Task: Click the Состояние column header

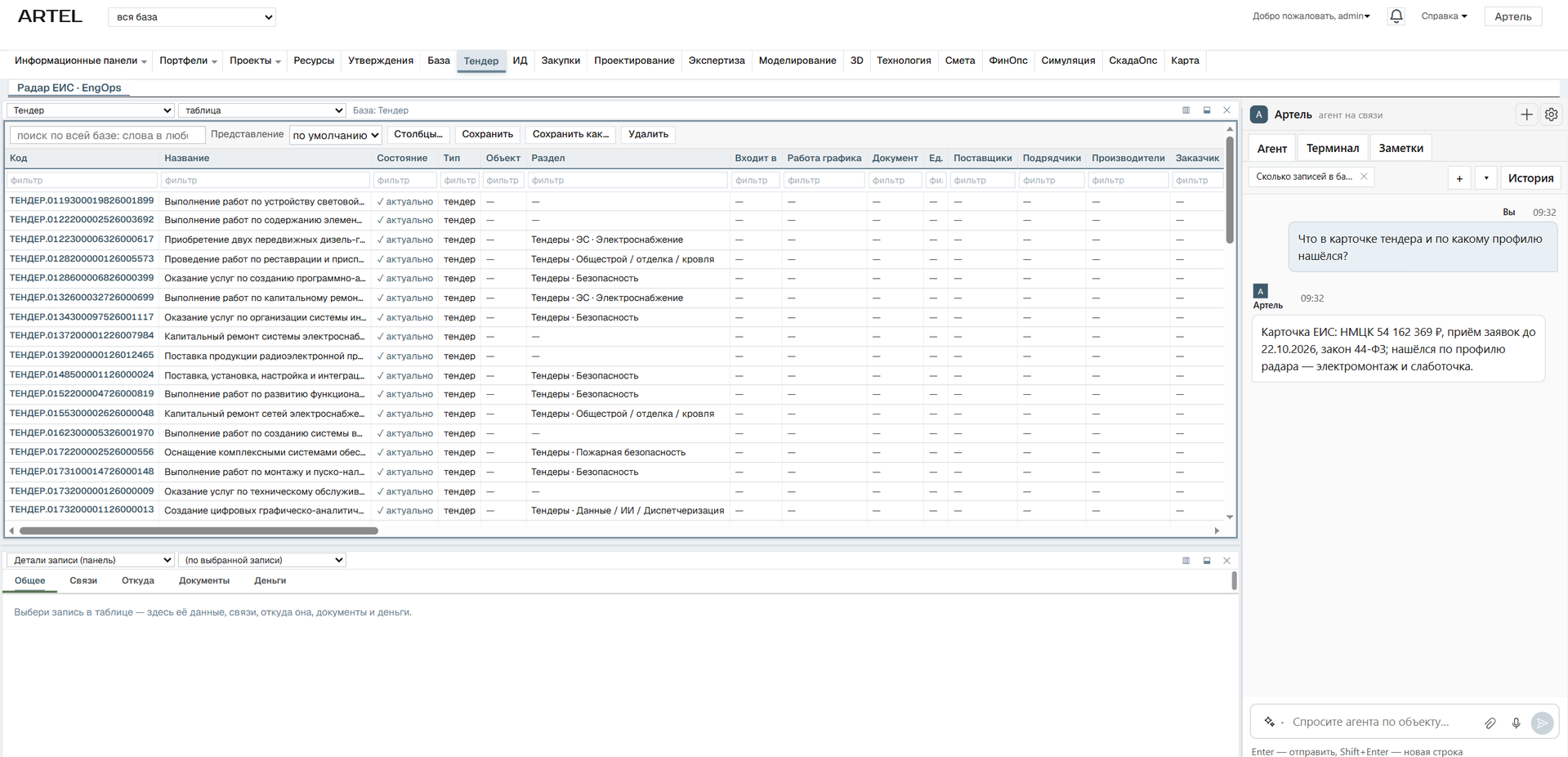Action: [402, 158]
